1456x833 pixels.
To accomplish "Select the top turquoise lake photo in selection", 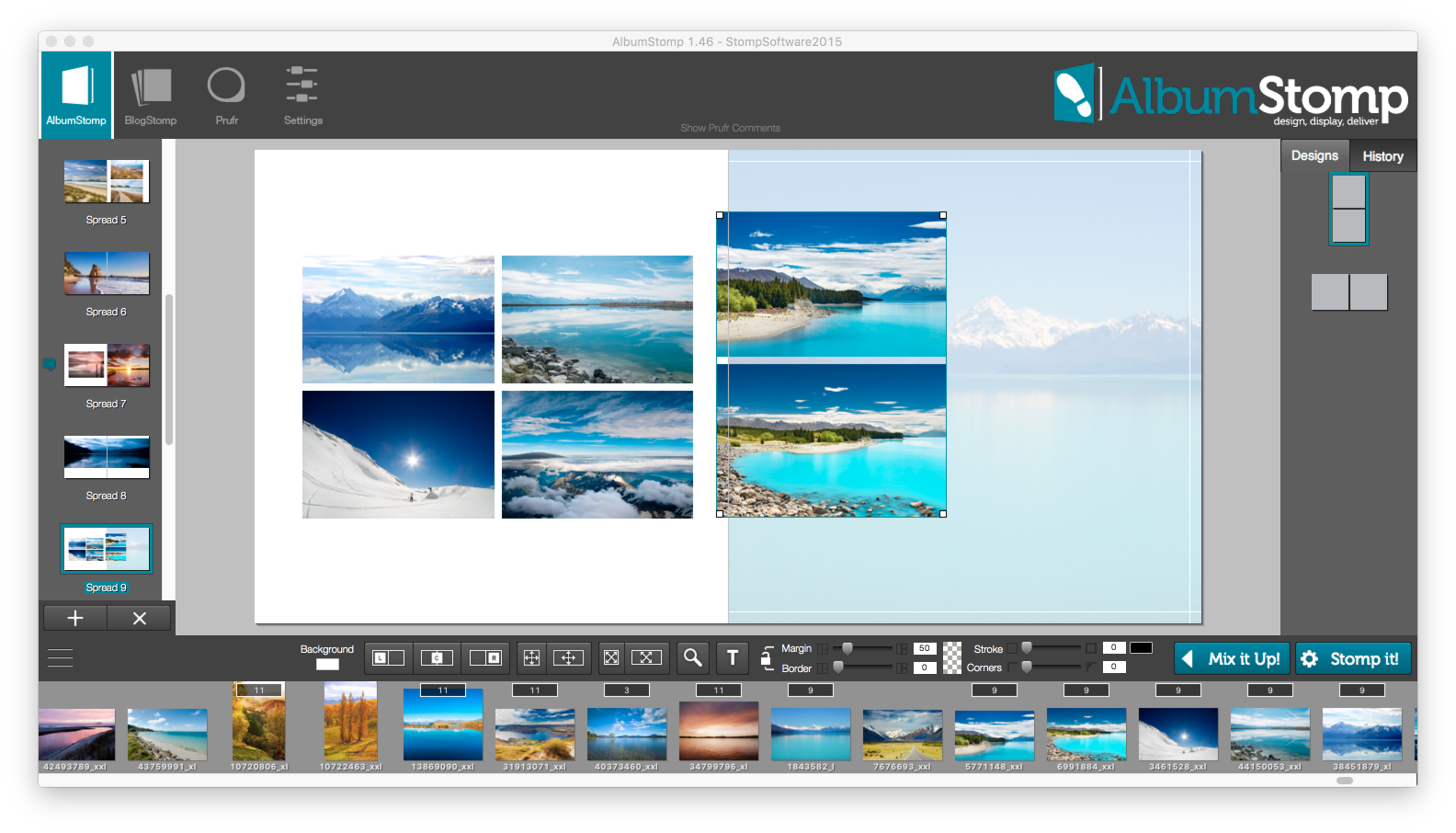I will tap(832, 286).
